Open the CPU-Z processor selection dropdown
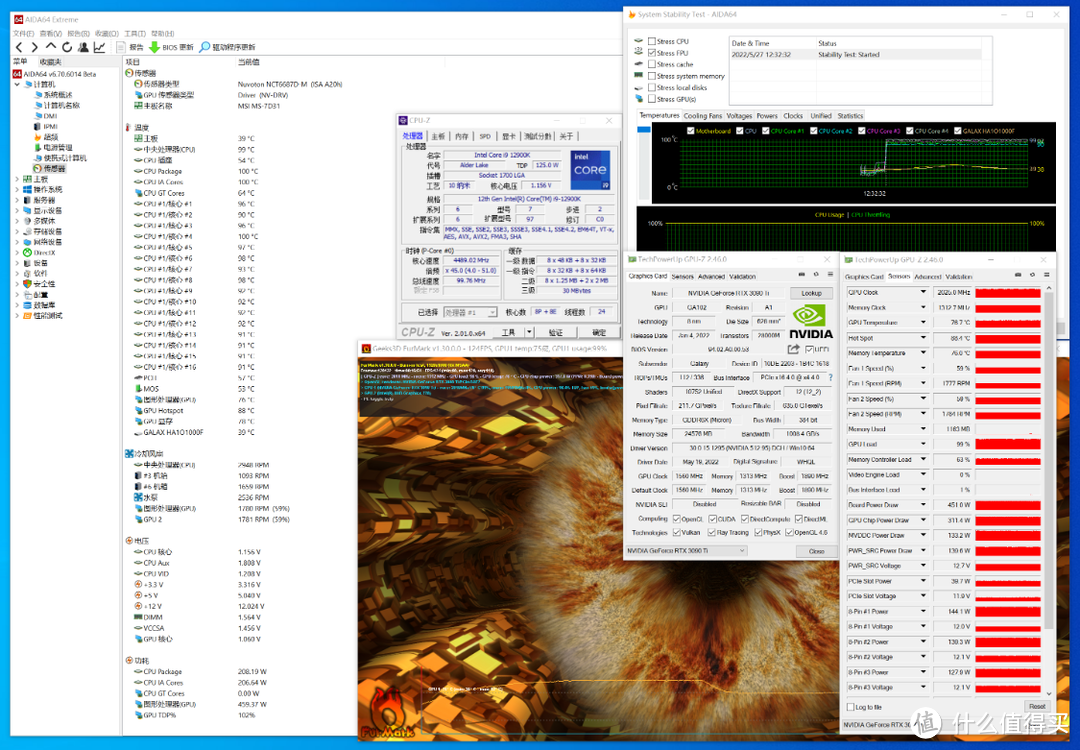Image resolution: width=1080 pixels, height=750 pixels. [x=470, y=312]
